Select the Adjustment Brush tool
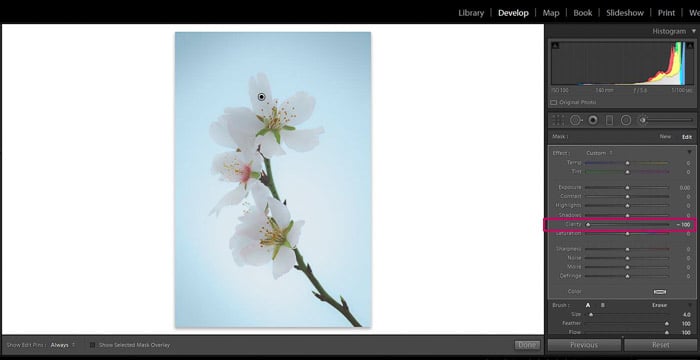 [x=644, y=120]
